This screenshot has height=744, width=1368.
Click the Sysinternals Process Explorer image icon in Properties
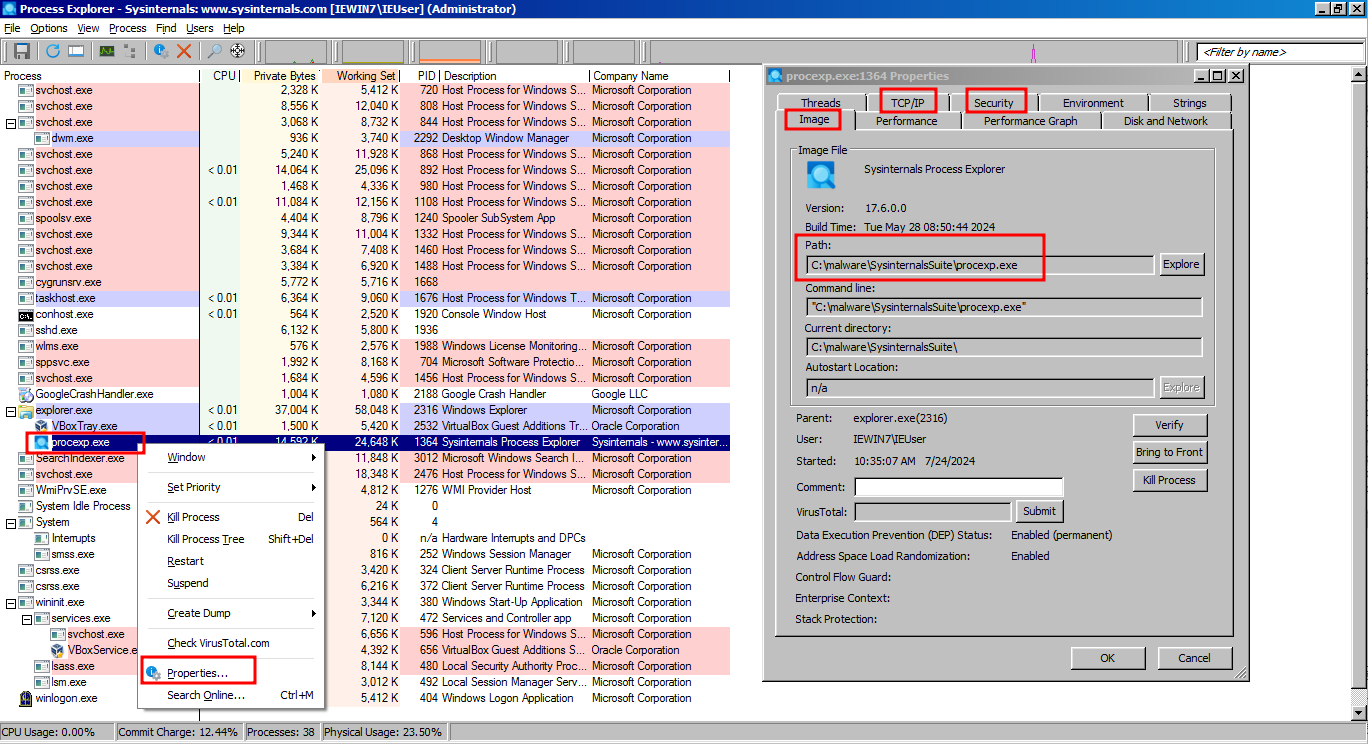coord(821,175)
